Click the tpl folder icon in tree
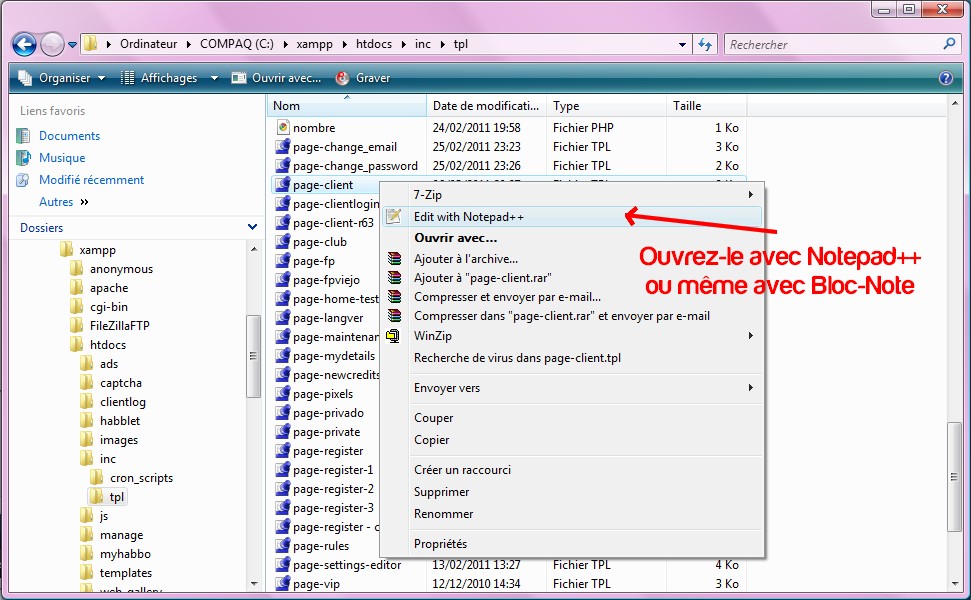971x600 pixels. click(x=97, y=497)
